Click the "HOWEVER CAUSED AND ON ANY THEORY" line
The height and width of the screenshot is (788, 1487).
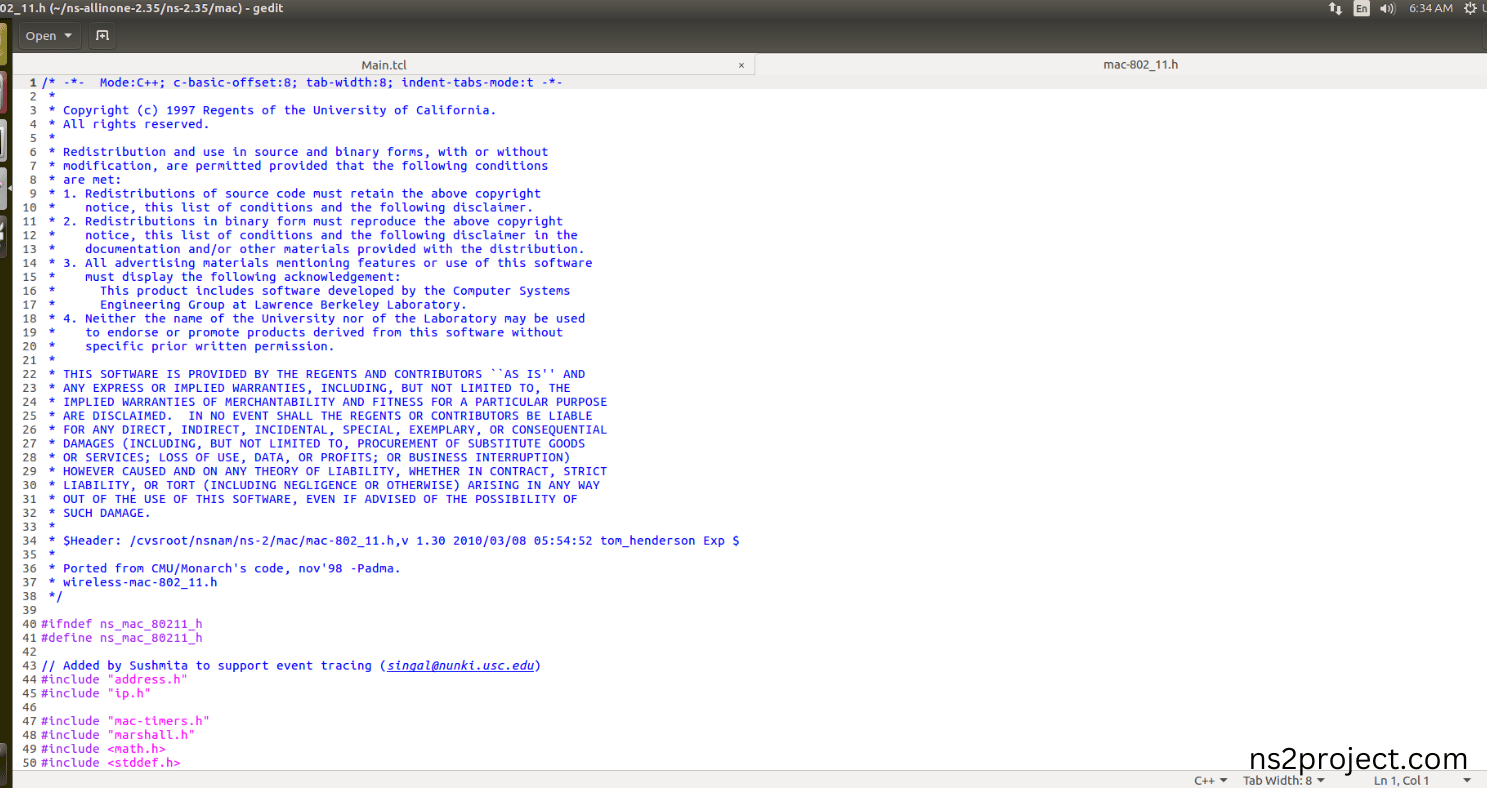pyautogui.click(x=327, y=471)
